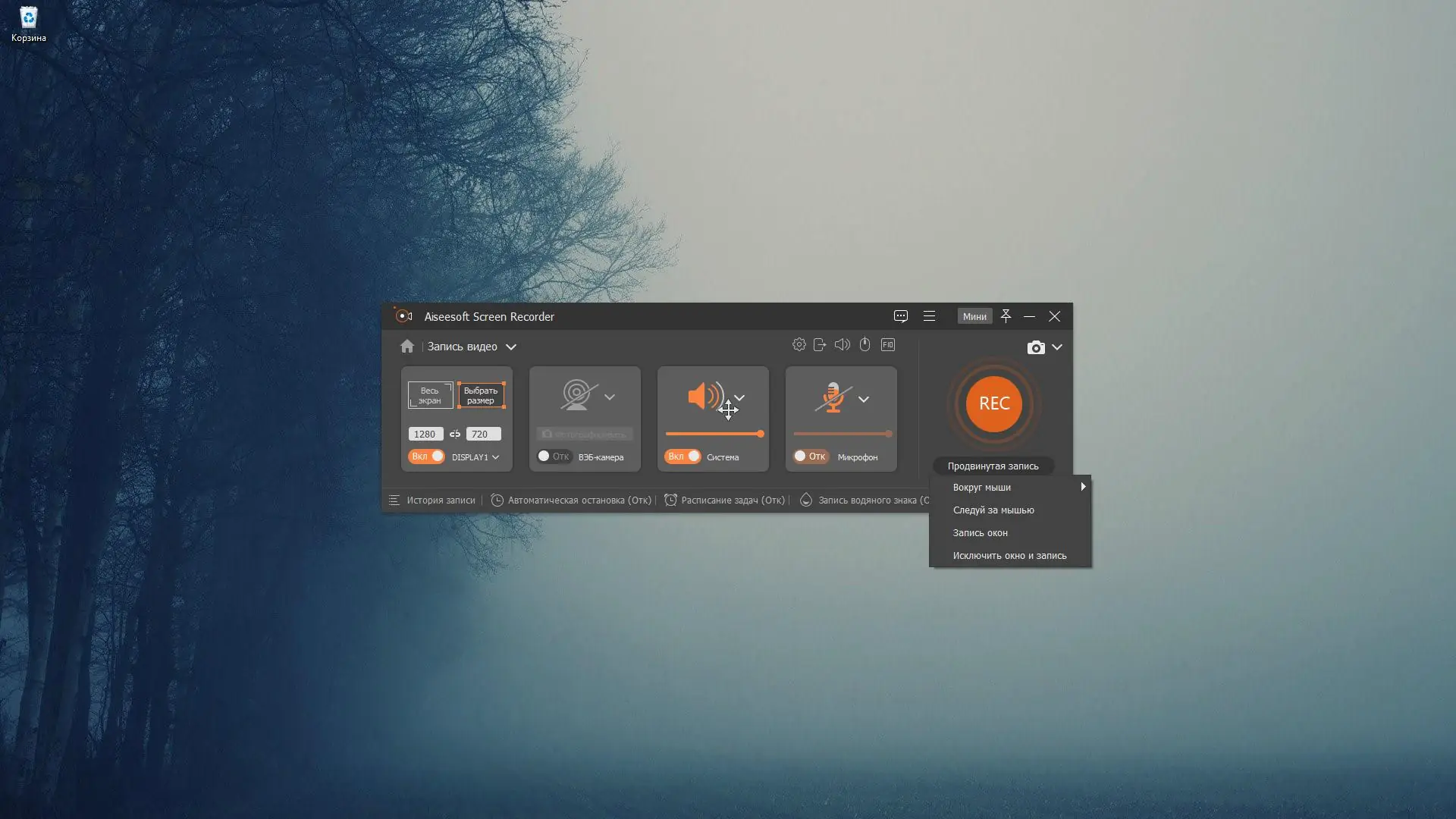Viewport: 1456px width, 819px height.
Task: Expand the microphone source chevron
Action: coord(863,399)
